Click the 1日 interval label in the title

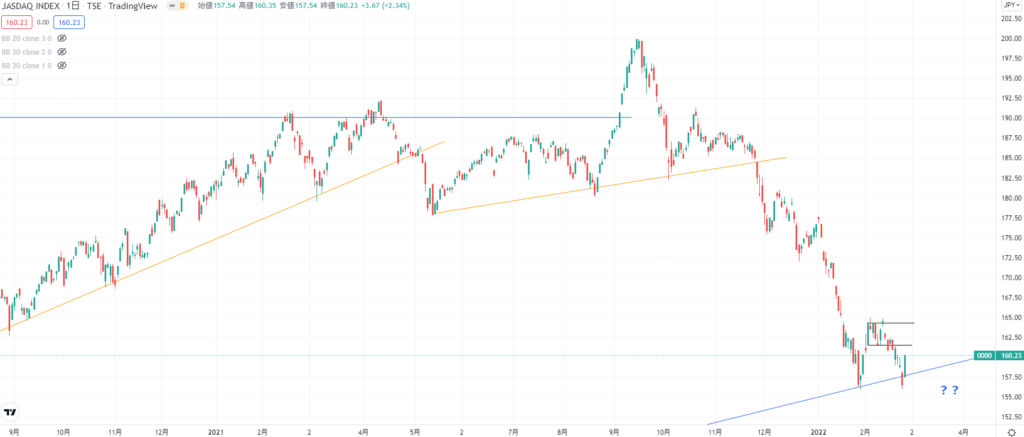(72, 6)
